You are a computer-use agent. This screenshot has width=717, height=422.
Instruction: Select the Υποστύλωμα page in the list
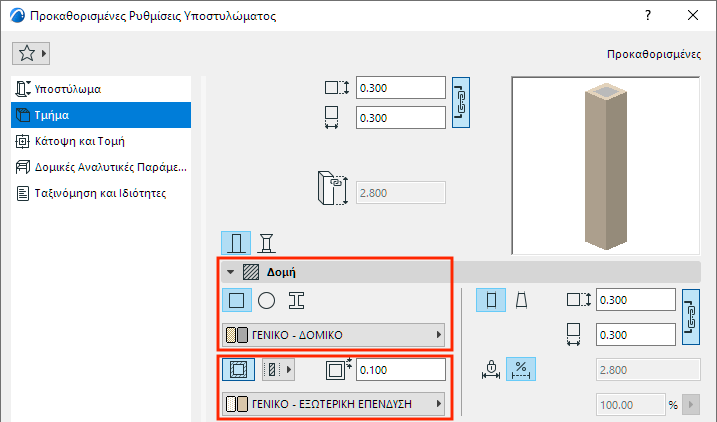click(x=101, y=89)
